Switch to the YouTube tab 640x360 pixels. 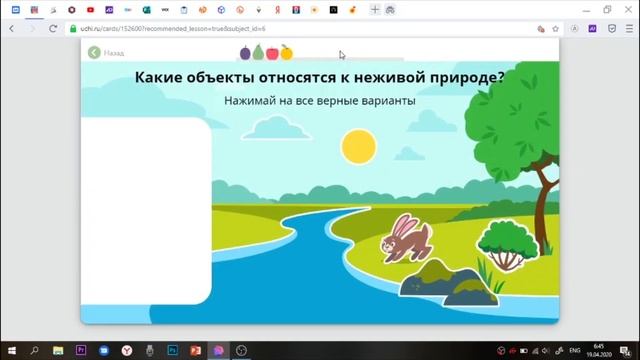click(x=91, y=10)
